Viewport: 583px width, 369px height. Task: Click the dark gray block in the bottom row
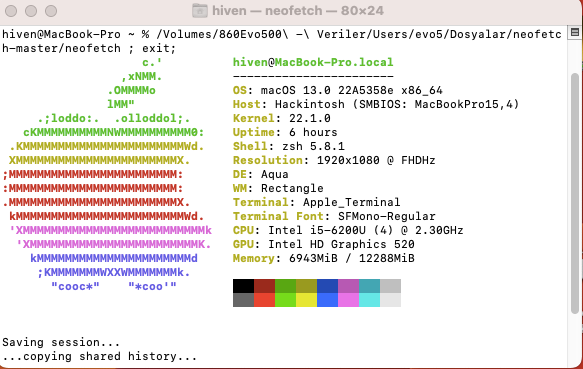pyautogui.click(x=244, y=300)
